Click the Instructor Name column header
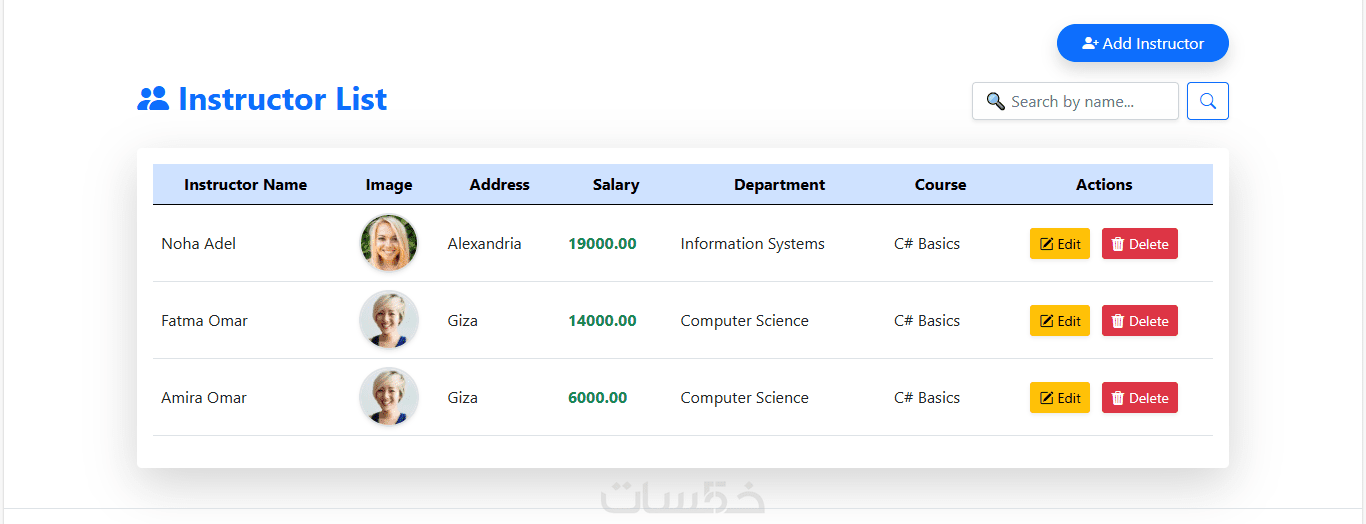The width and height of the screenshot is (1366, 524). tap(245, 185)
